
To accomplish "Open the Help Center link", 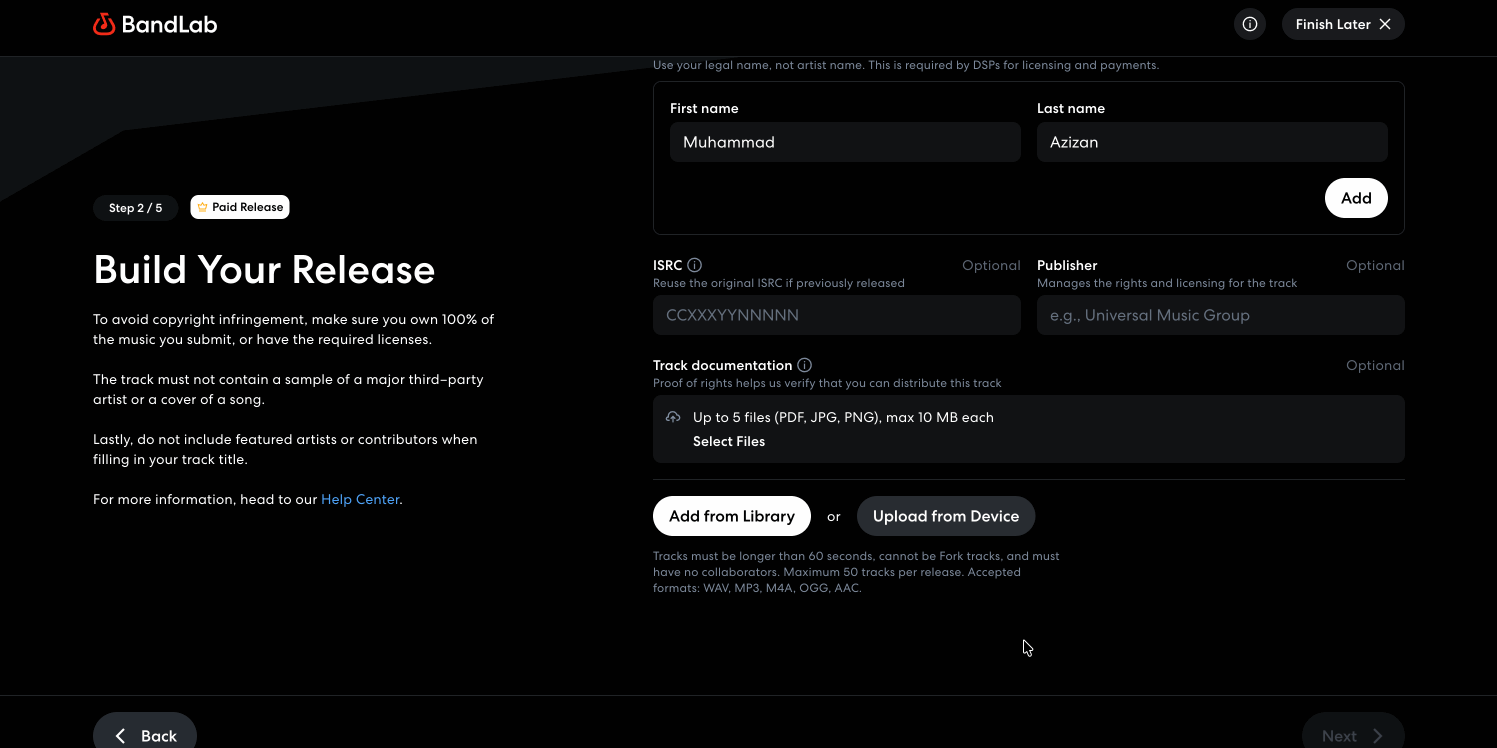I will pyautogui.click(x=360, y=499).
